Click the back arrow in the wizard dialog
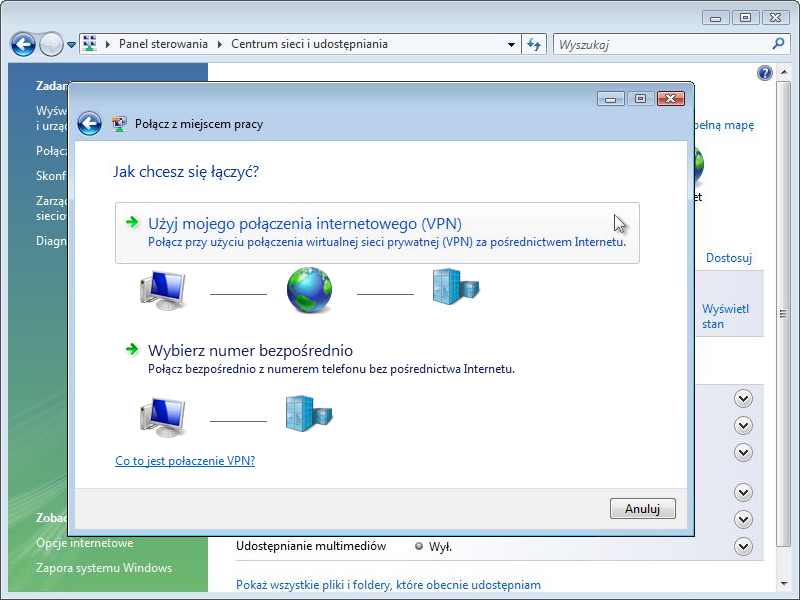This screenshot has height=600, width=800. (90, 124)
